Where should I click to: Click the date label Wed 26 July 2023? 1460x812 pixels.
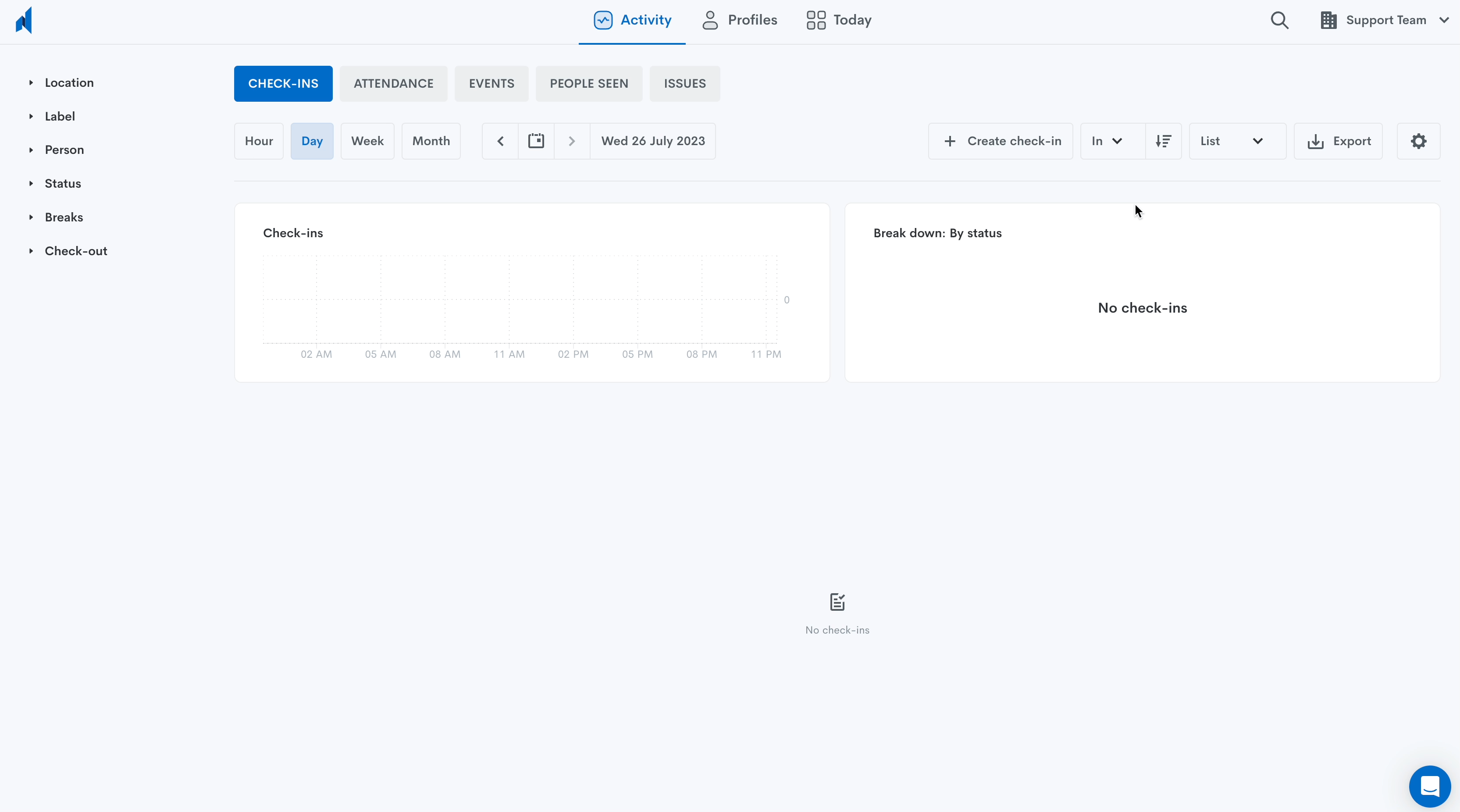coord(653,141)
